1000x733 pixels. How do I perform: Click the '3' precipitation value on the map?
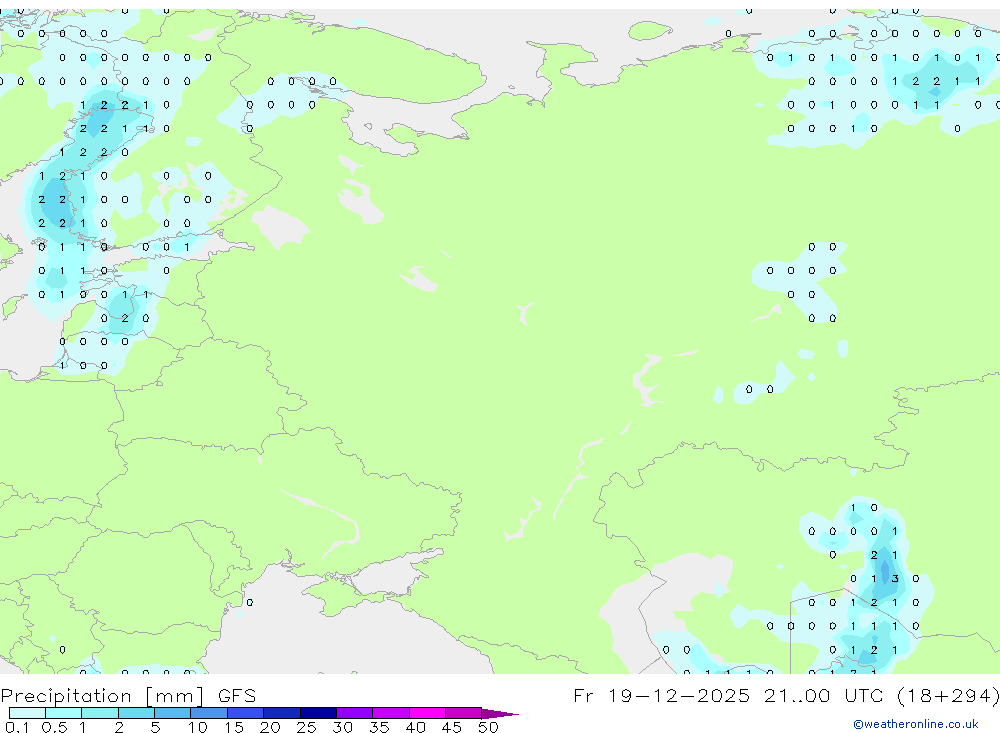(x=895, y=579)
